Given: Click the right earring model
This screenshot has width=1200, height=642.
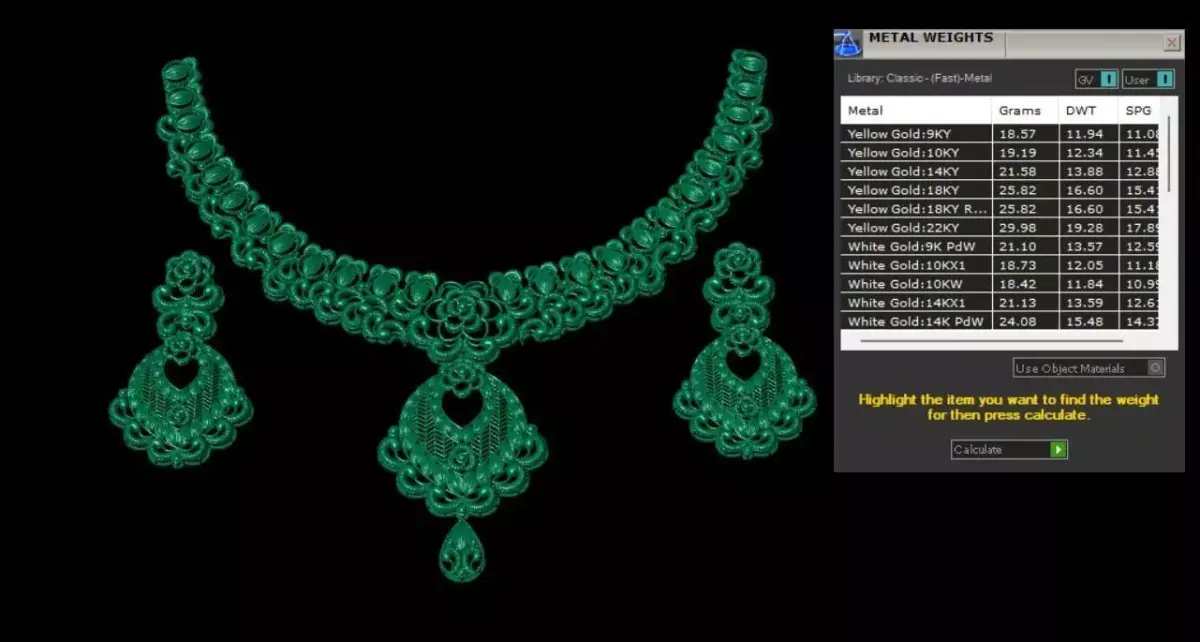Looking at the screenshot, I should tap(743, 351).
